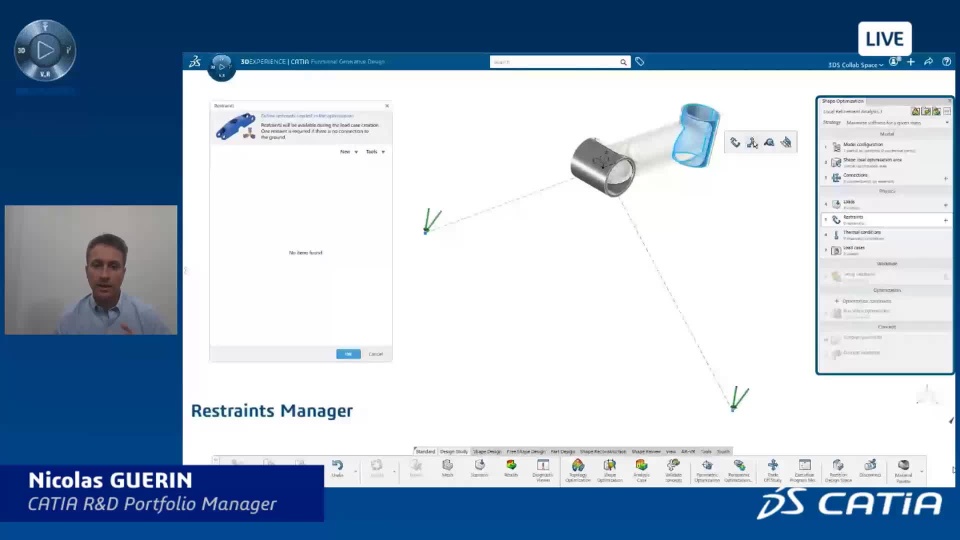Switch to the Standard tab

tap(425, 451)
